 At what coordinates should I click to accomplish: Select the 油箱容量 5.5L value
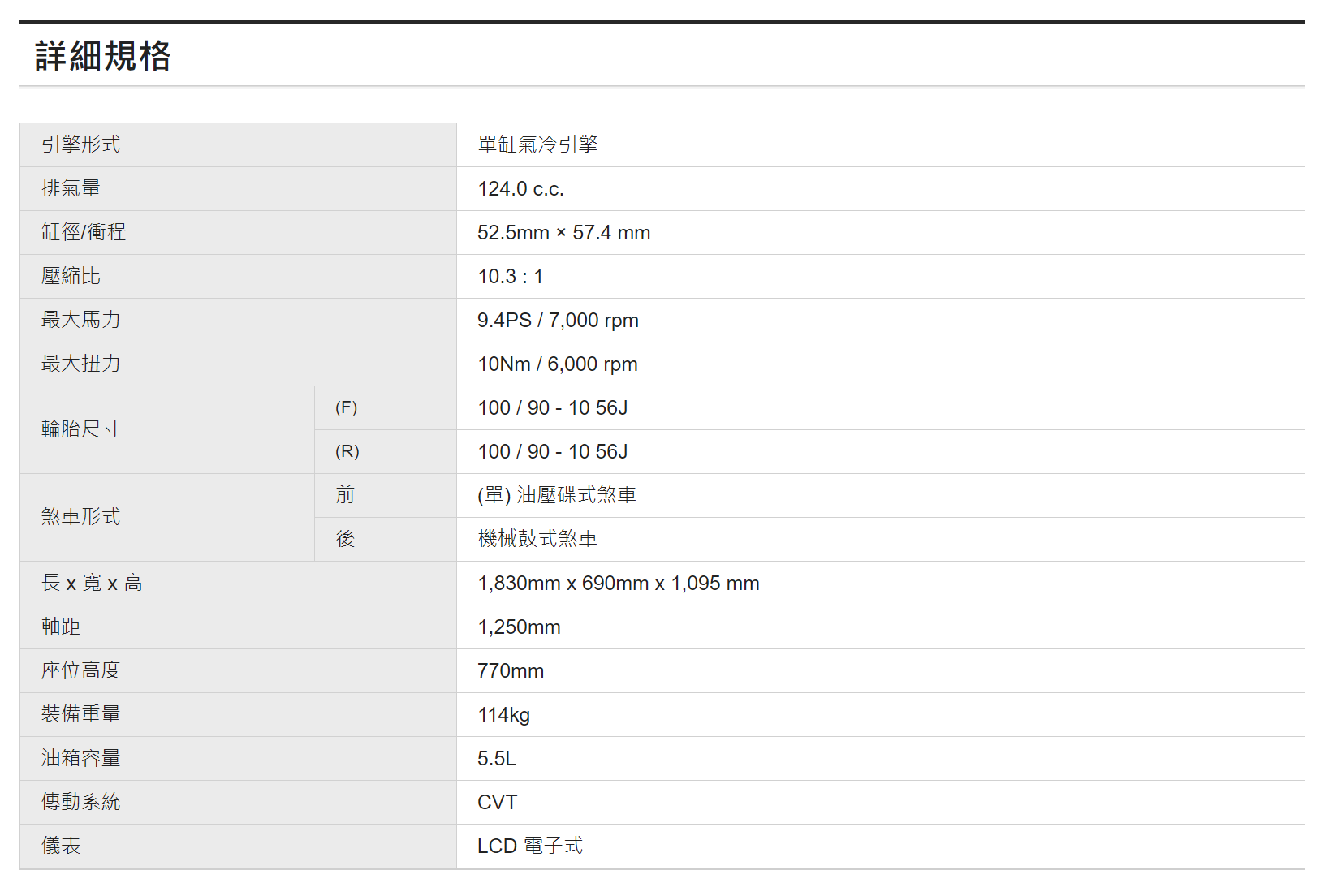tap(497, 759)
